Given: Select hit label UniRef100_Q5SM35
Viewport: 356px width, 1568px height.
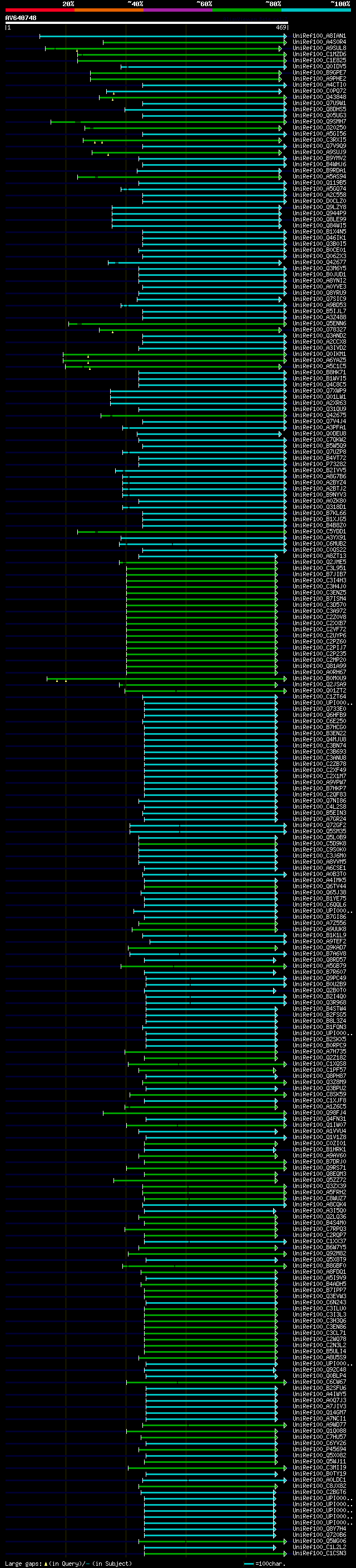Looking at the screenshot, I should pyautogui.click(x=319, y=831).
